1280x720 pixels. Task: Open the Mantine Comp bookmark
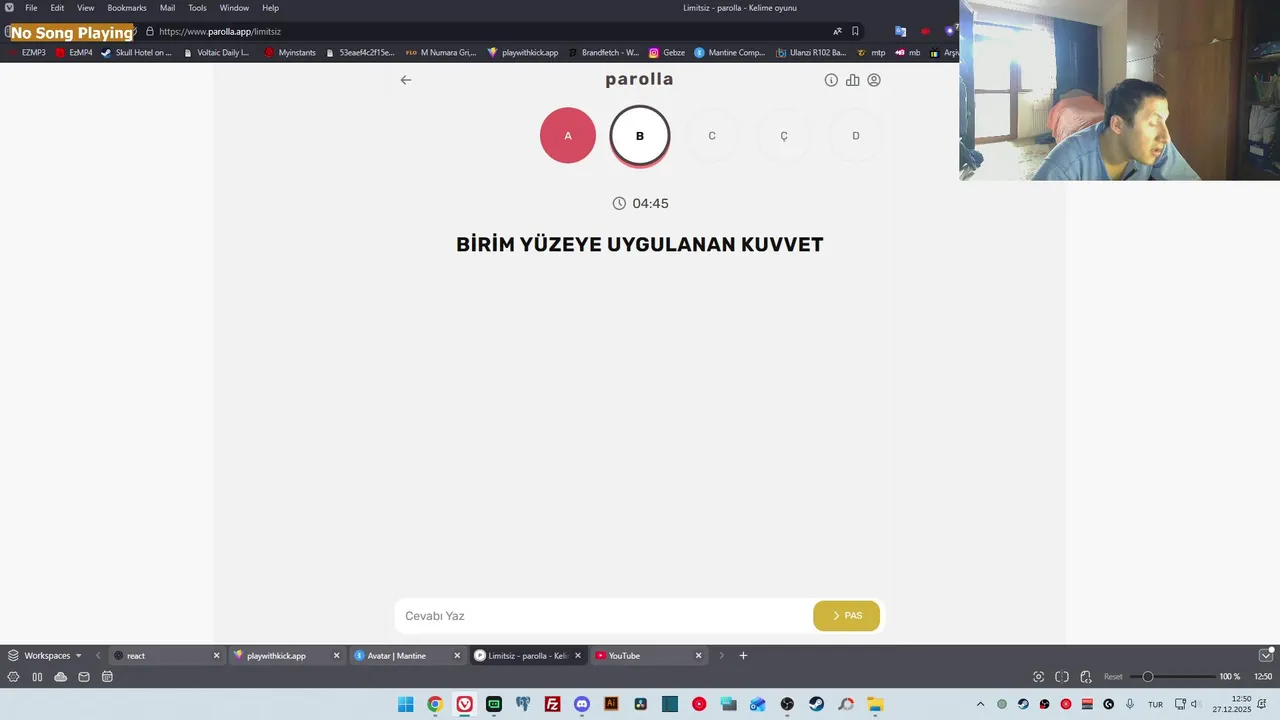[x=730, y=53]
